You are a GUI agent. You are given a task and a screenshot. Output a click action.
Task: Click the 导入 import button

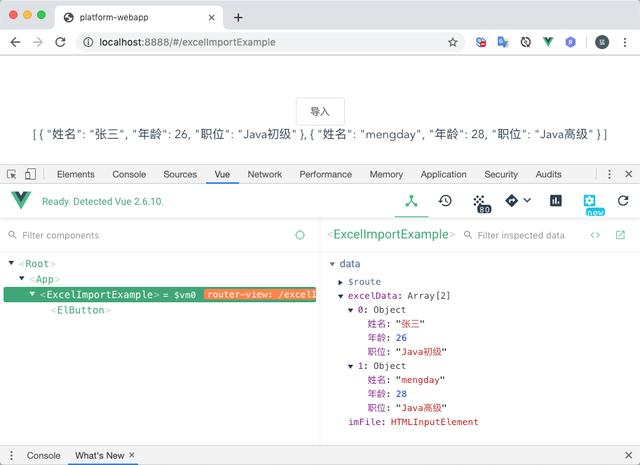pos(320,111)
